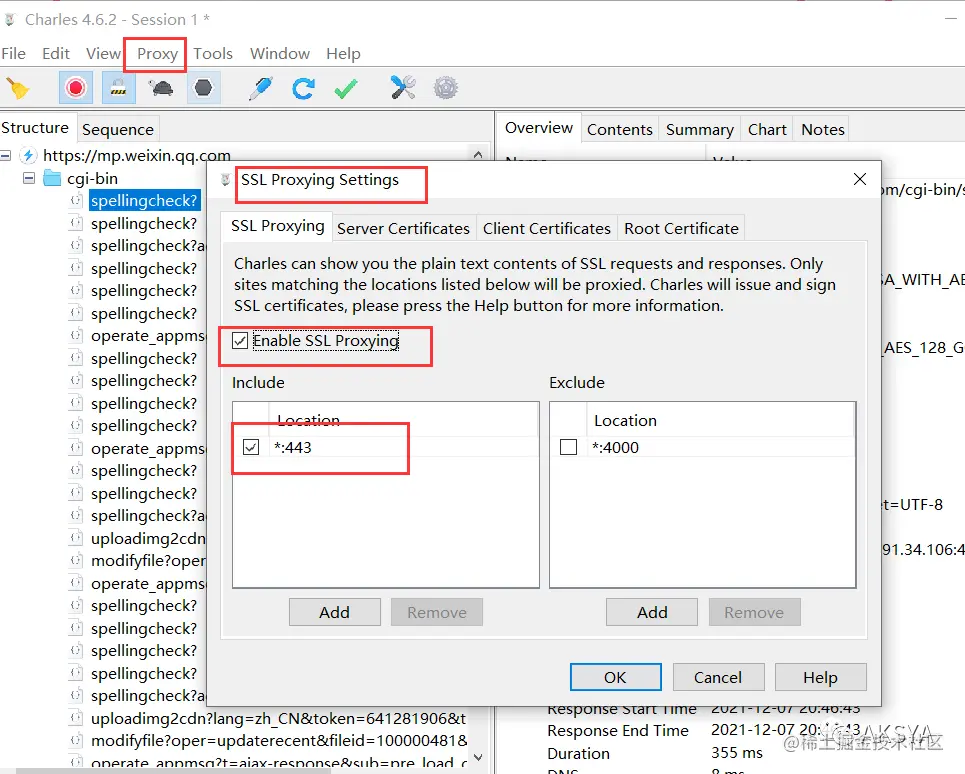Switch to Server Certificates tab

pyautogui.click(x=403, y=228)
